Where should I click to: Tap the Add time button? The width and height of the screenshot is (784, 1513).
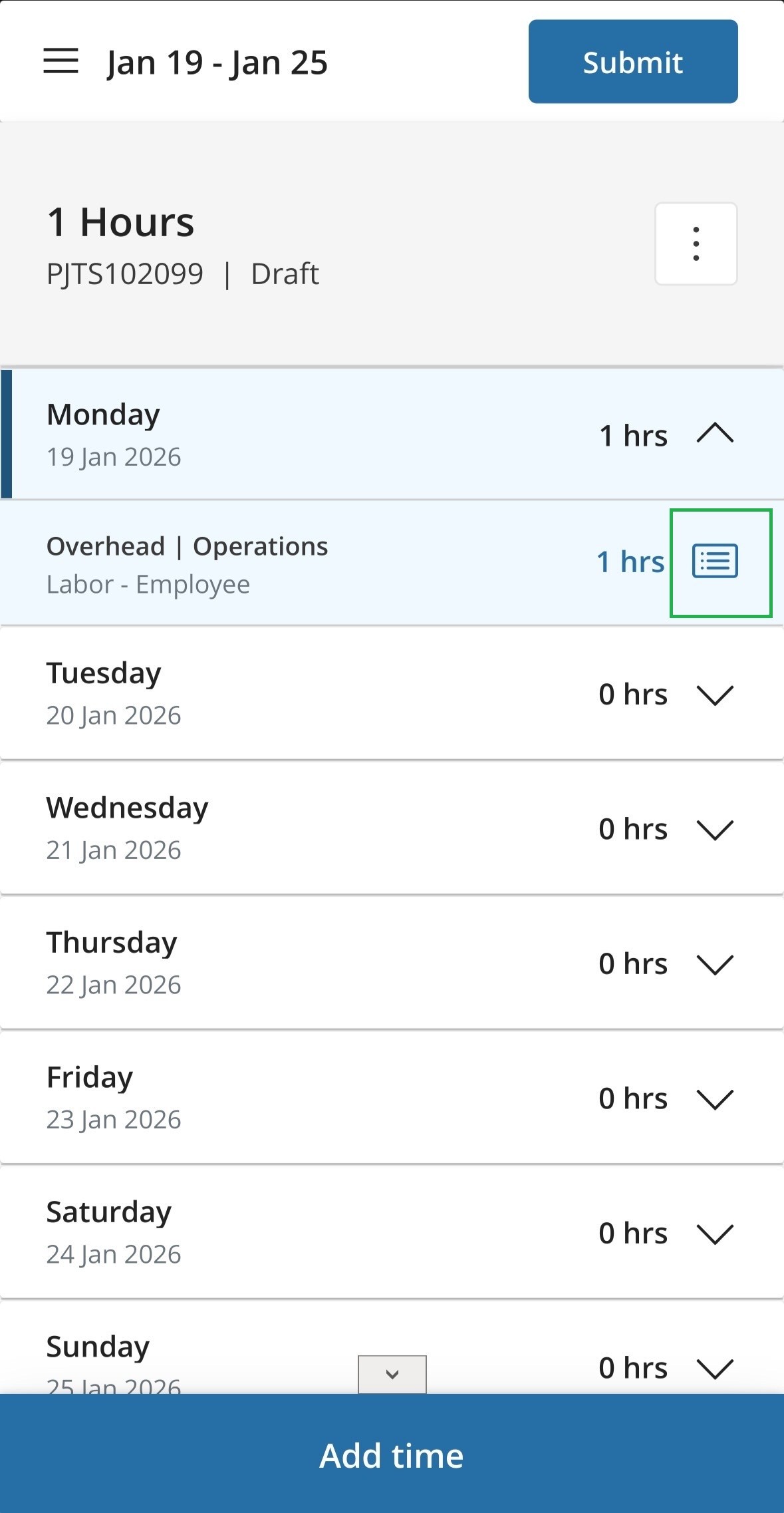(392, 1454)
